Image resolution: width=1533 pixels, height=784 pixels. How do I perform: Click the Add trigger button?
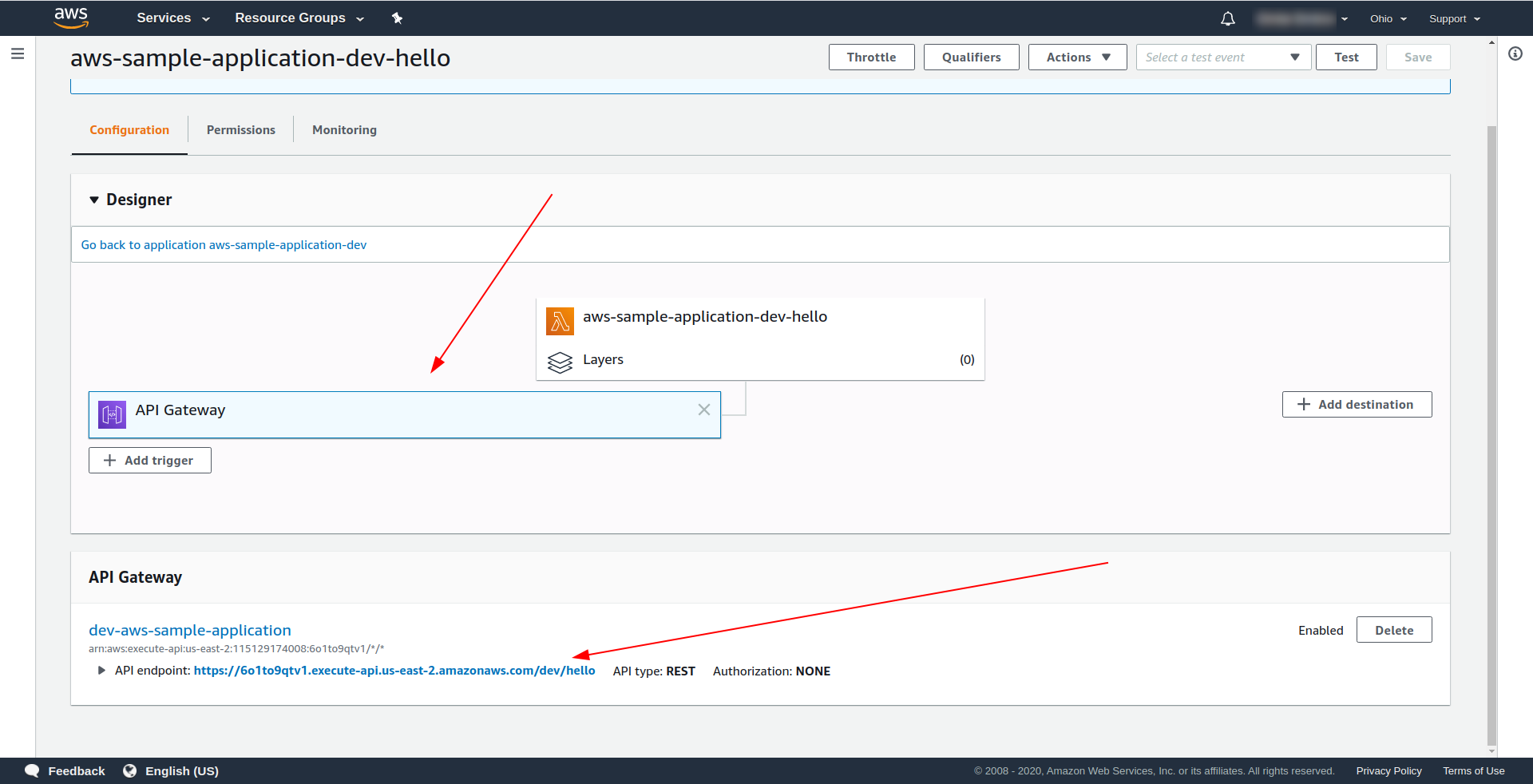pyautogui.click(x=149, y=460)
